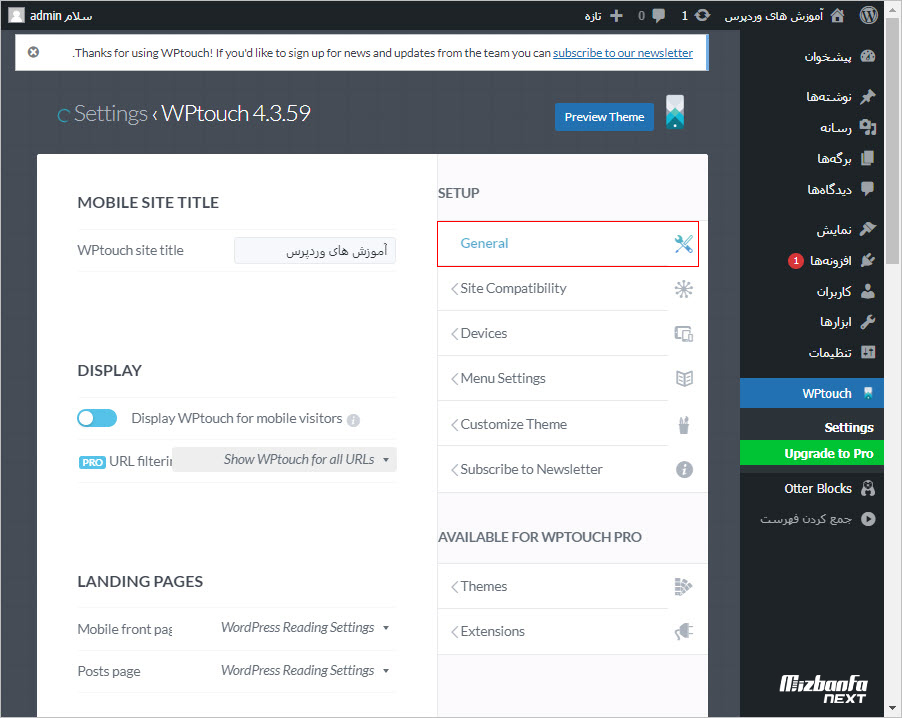Click the پیشخوان dashboard icon
Image resolution: width=902 pixels, height=718 pixels.
[x=867, y=56]
